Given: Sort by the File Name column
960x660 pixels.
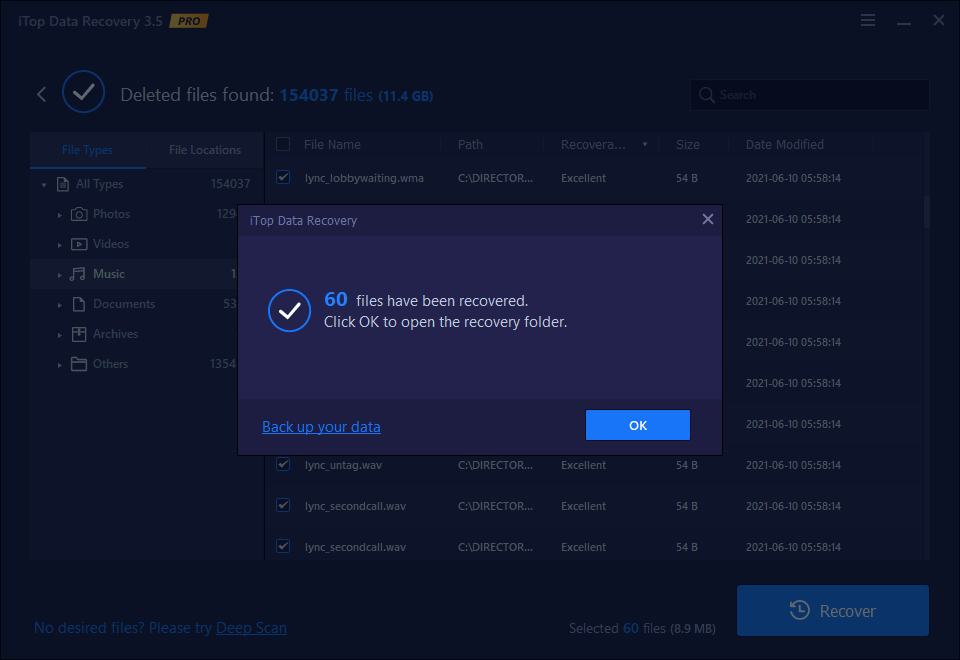Looking at the screenshot, I should click(x=332, y=144).
